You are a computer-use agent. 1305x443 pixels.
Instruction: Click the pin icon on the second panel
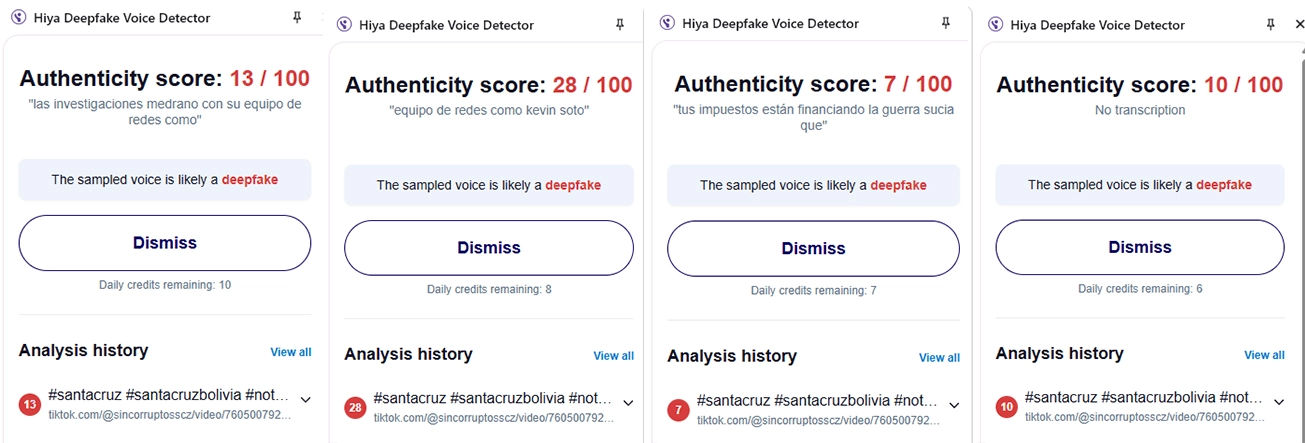tap(621, 24)
